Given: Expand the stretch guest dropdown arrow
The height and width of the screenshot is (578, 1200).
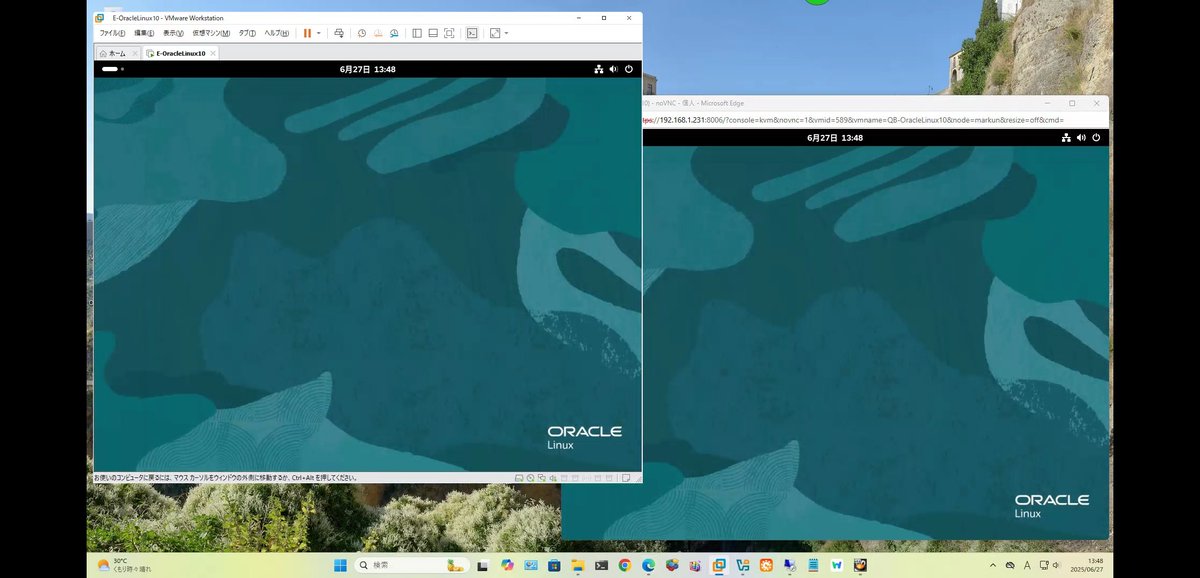Looking at the screenshot, I should click(506, 33).
